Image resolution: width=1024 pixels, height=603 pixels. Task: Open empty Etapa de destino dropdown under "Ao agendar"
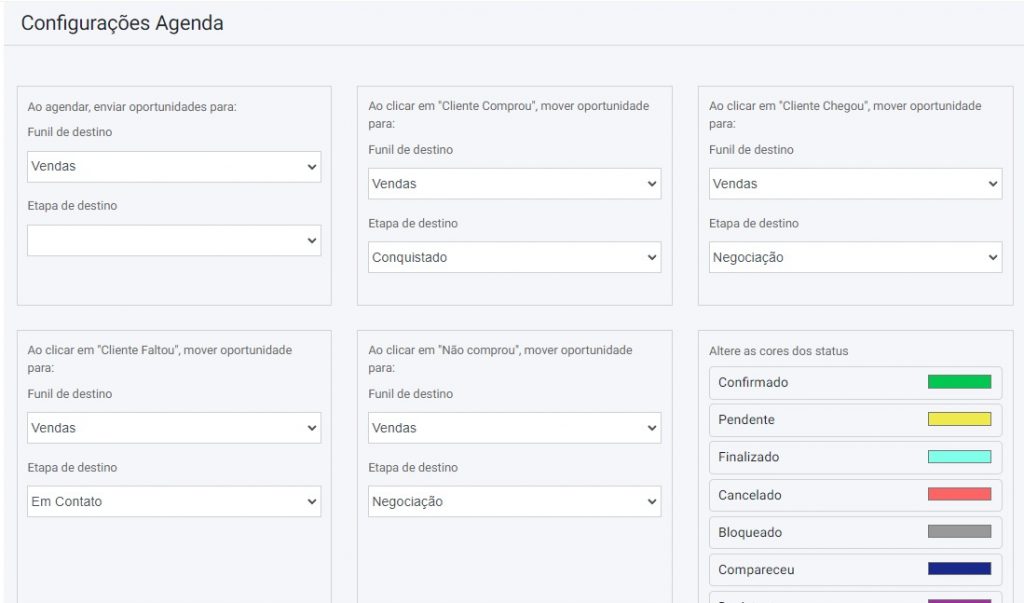173,240
